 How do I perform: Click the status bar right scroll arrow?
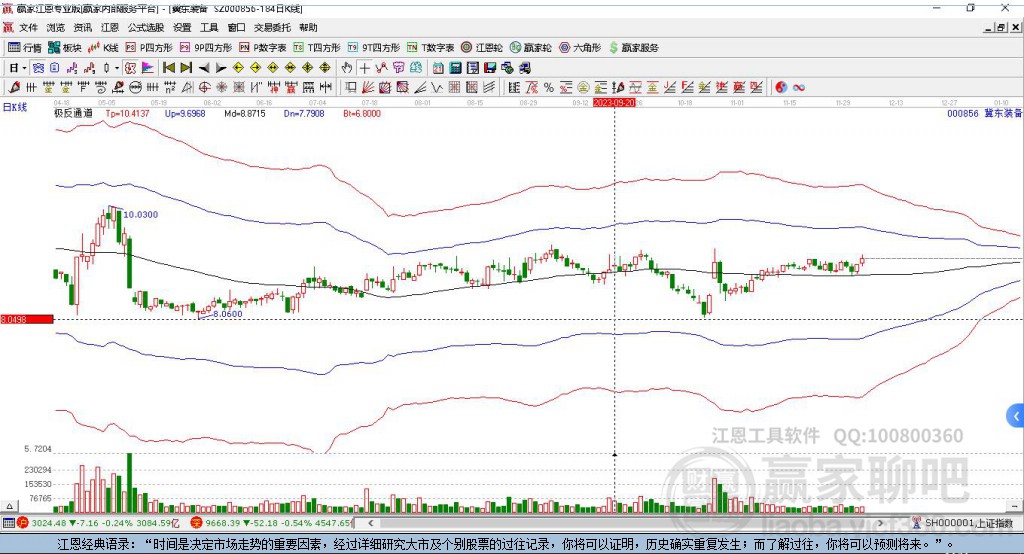880,523
